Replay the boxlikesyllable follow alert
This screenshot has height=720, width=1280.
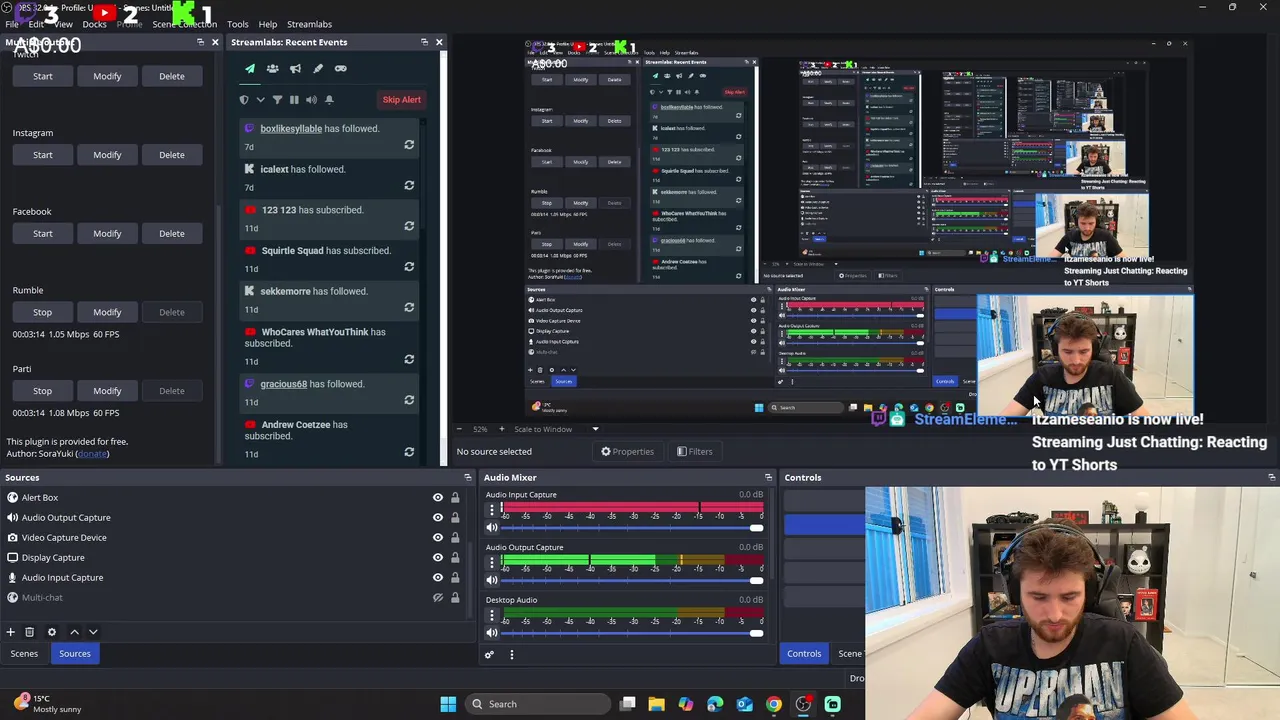(409, 145)
